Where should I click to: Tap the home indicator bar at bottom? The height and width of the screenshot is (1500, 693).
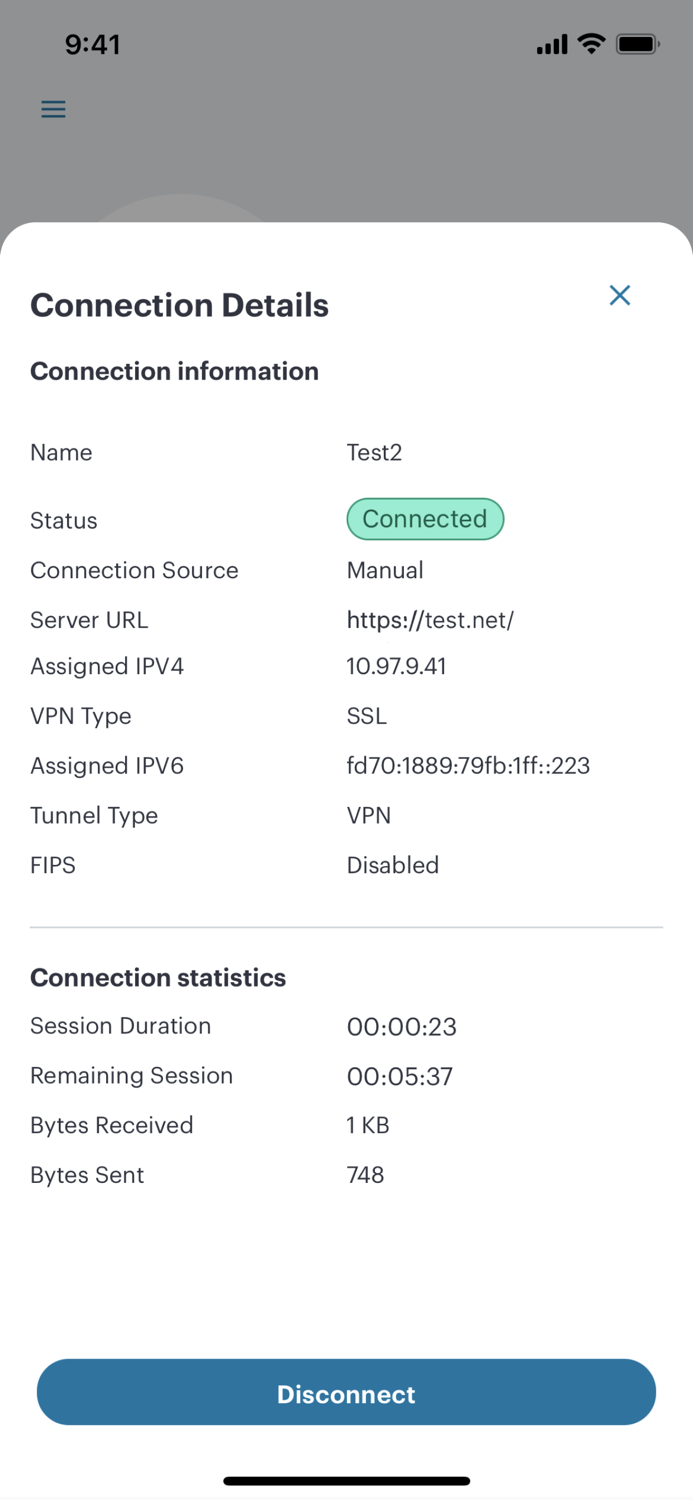coord(346,1481)
